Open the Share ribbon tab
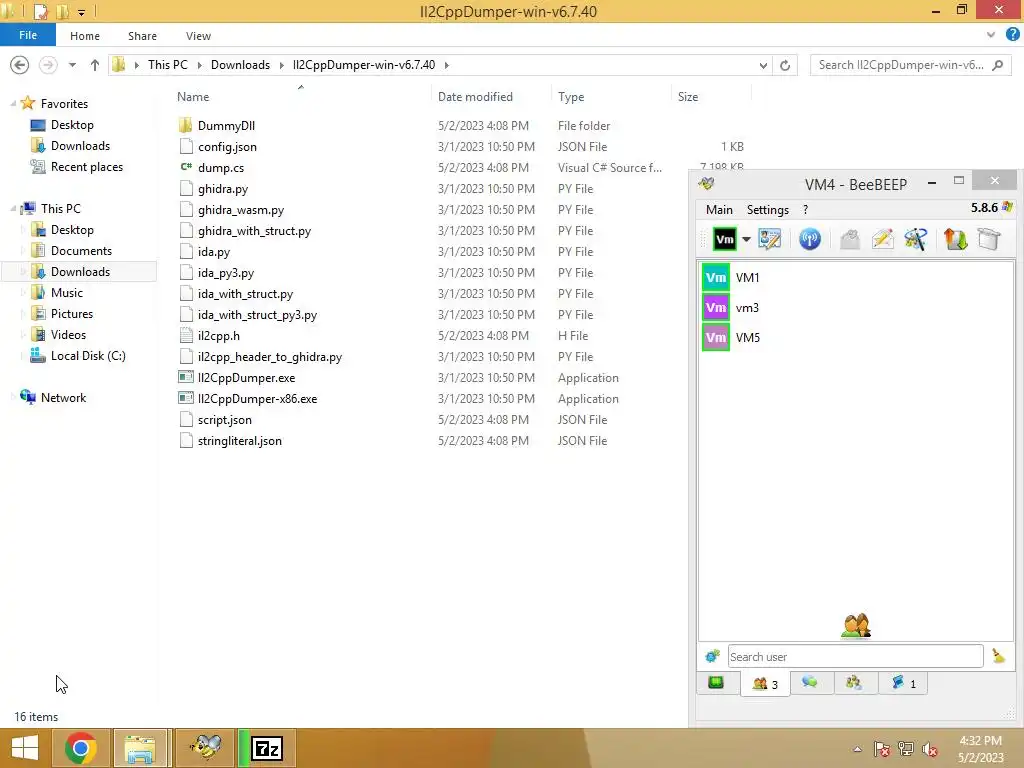This screenshot has height=768, width=1024. 142,36
